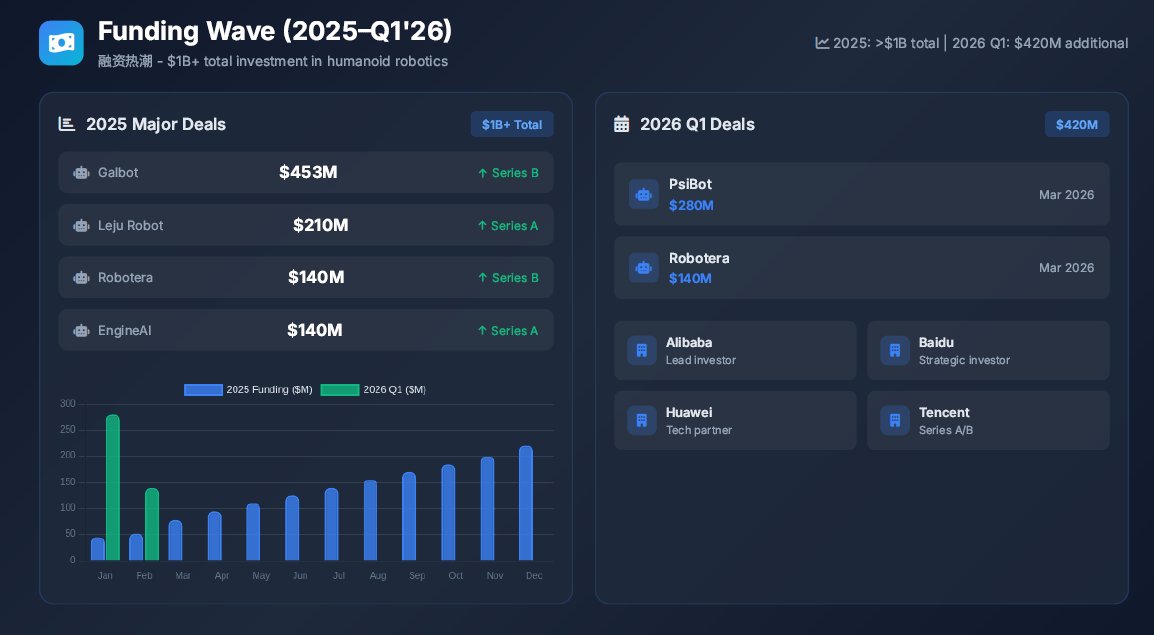Click the robot icon in the EngineAI row
The height and width of the screenshot is (635, 1154).
(x=81, y=331)
